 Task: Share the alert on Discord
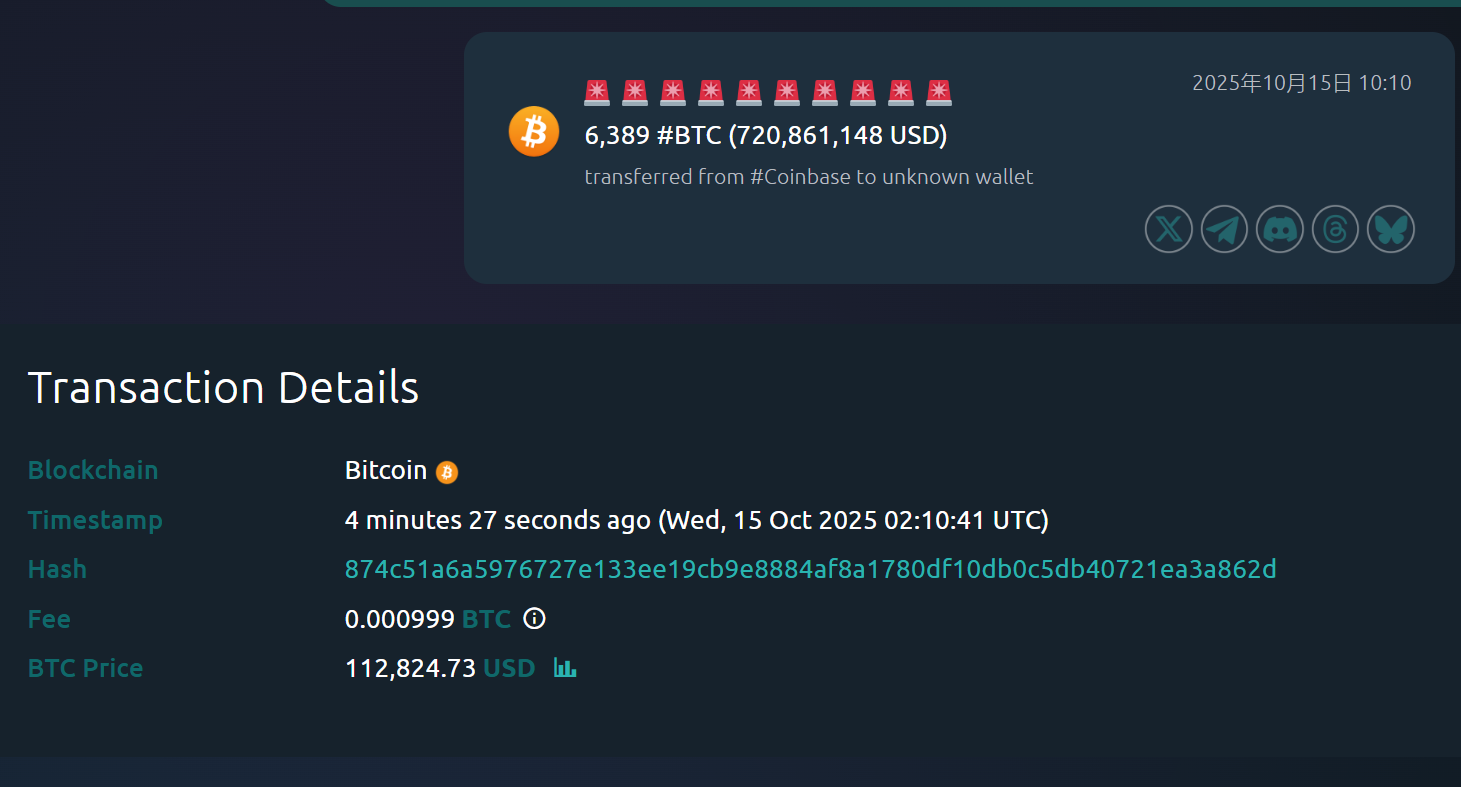(1279, 229)
